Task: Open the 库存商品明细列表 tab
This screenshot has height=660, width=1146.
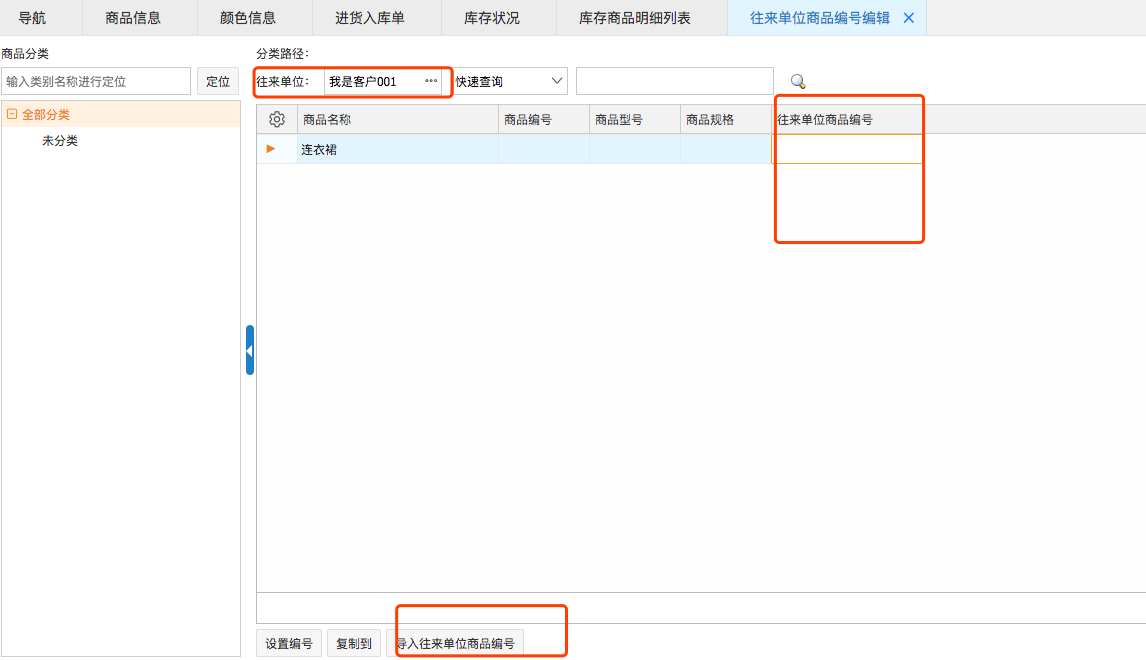Action: tap(640, 17)
